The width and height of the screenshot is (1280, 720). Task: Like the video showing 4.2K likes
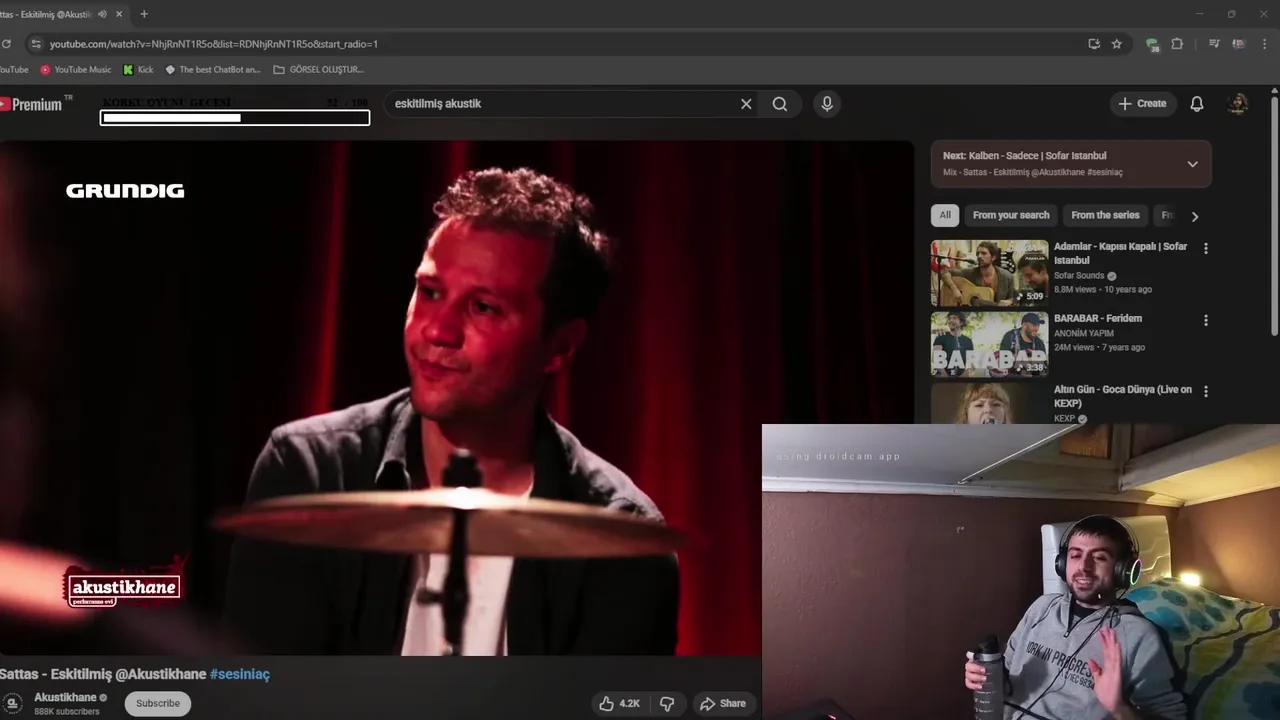click(619, 704)
